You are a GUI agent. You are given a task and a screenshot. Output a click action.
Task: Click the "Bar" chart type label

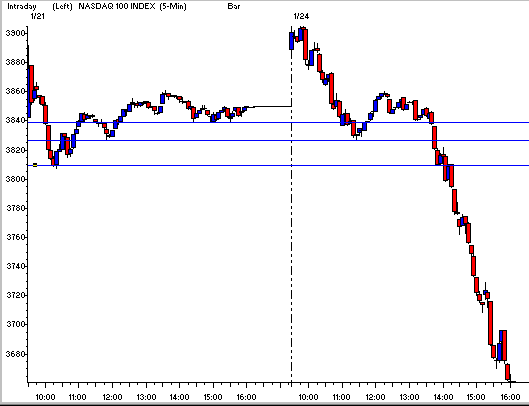pos(234,6)
